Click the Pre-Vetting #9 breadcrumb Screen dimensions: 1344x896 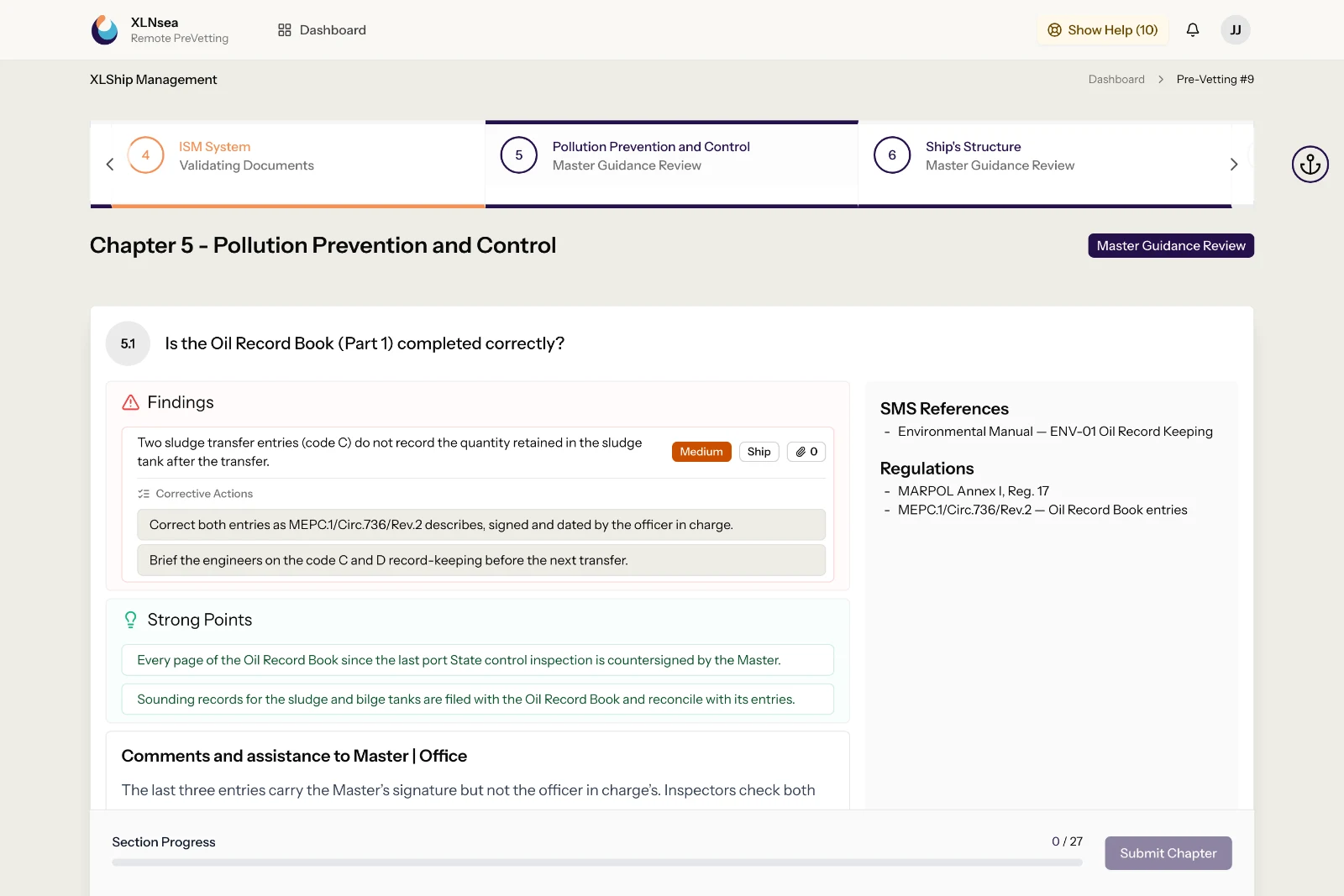coord(1215,80)
